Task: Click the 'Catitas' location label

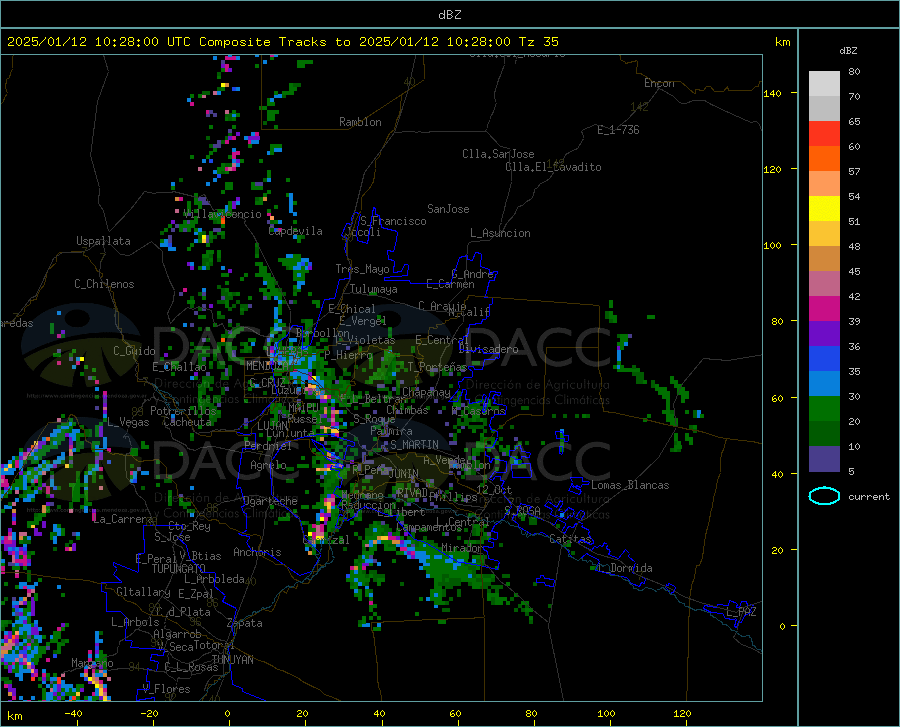Action: point(570,539)
